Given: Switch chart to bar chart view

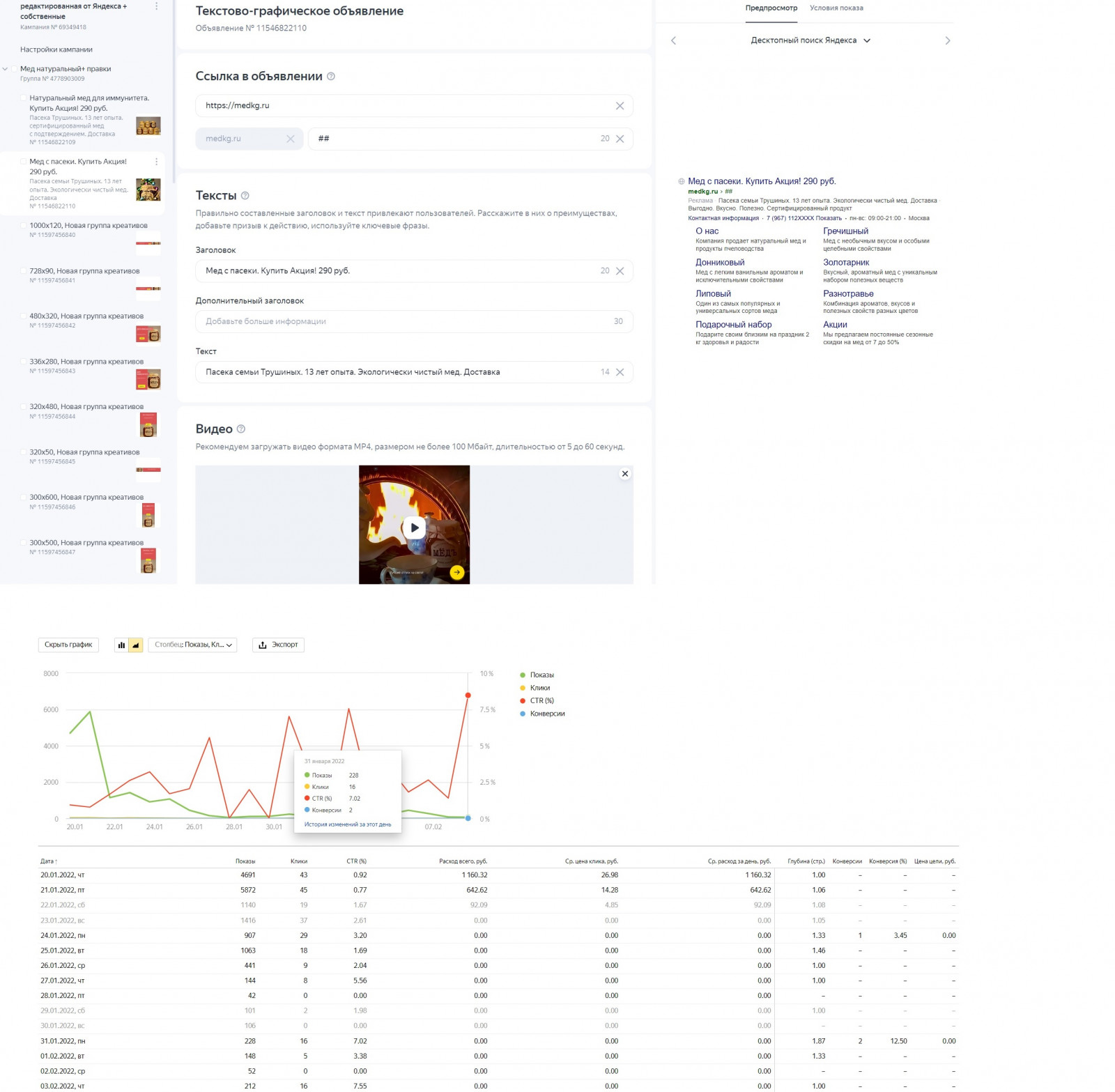Looking at the screenshot, I should (x=121, y=645).
